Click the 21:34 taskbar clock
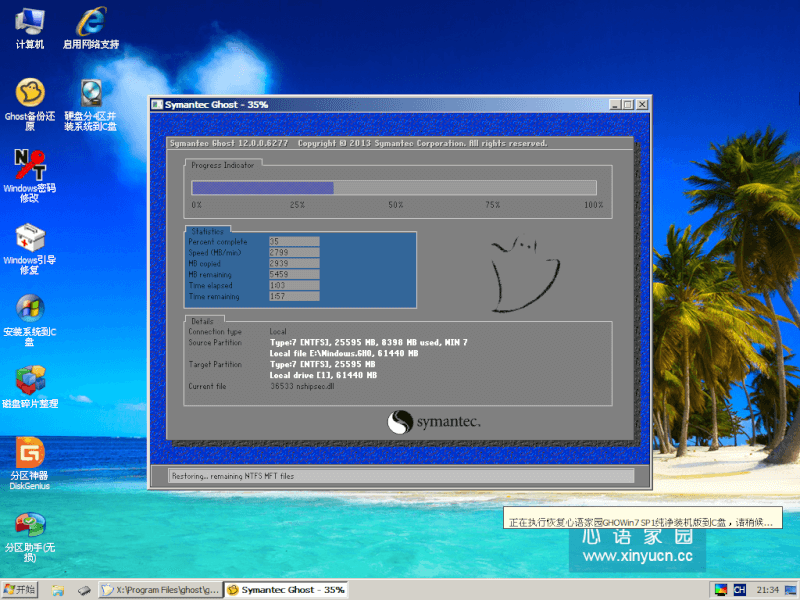 coord(767,590)
